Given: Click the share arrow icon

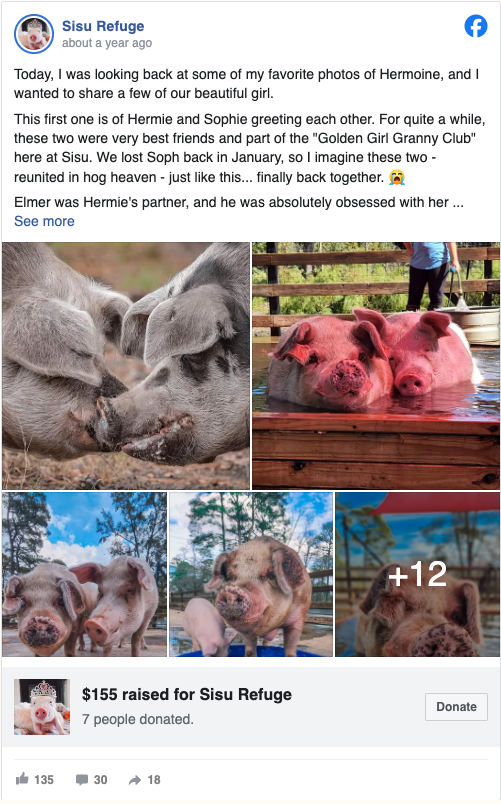Looking at the screenshot, I should 134,780.
